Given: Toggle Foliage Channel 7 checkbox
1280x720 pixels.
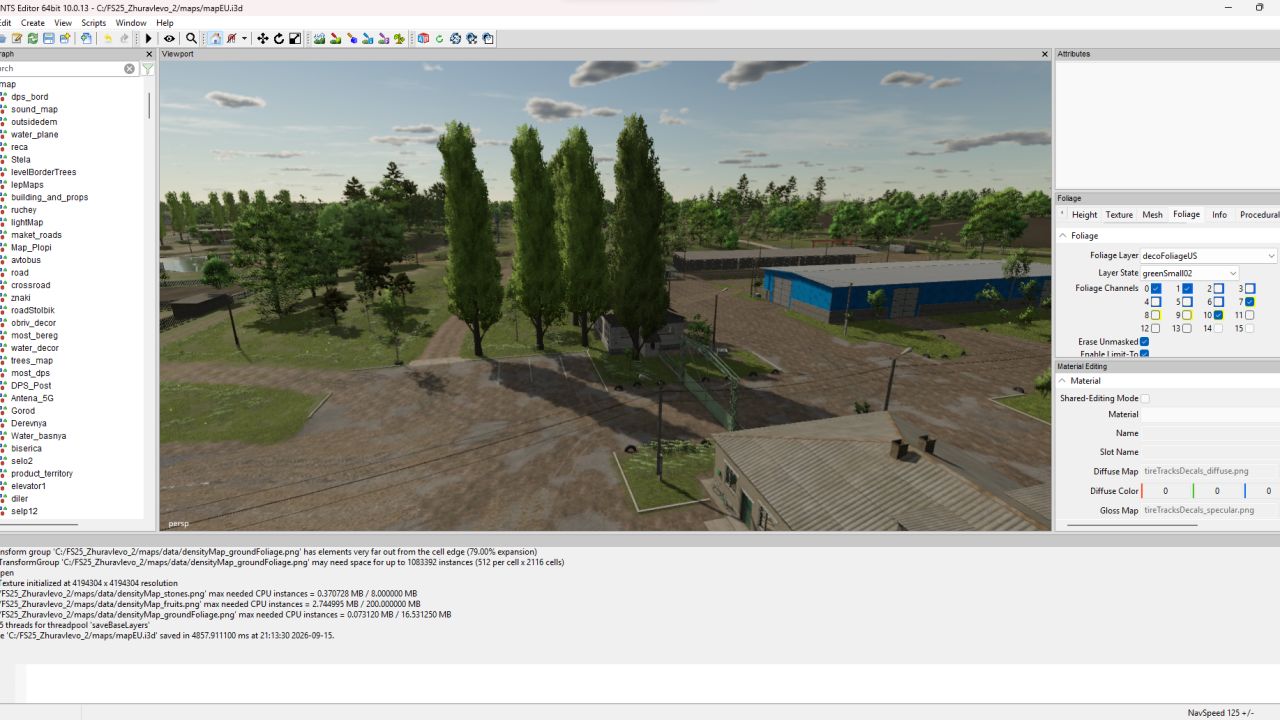Looking at the screenshot, I should [x=1250, y=302].
